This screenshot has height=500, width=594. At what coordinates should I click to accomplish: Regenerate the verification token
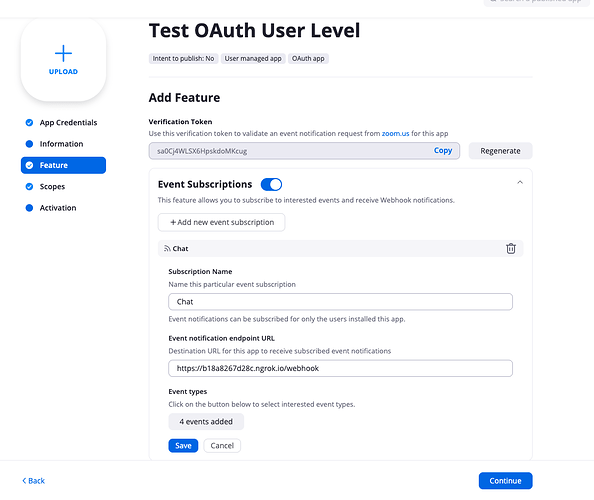[500, 151]
